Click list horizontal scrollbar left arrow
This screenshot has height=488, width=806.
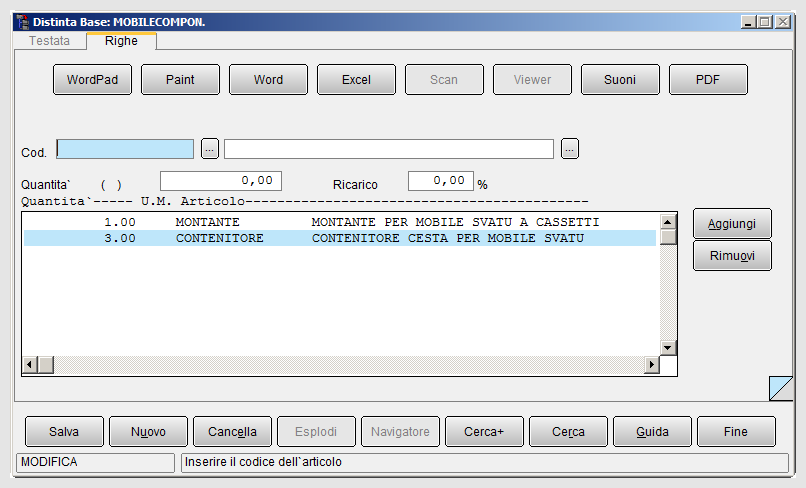tap(29, 365)
